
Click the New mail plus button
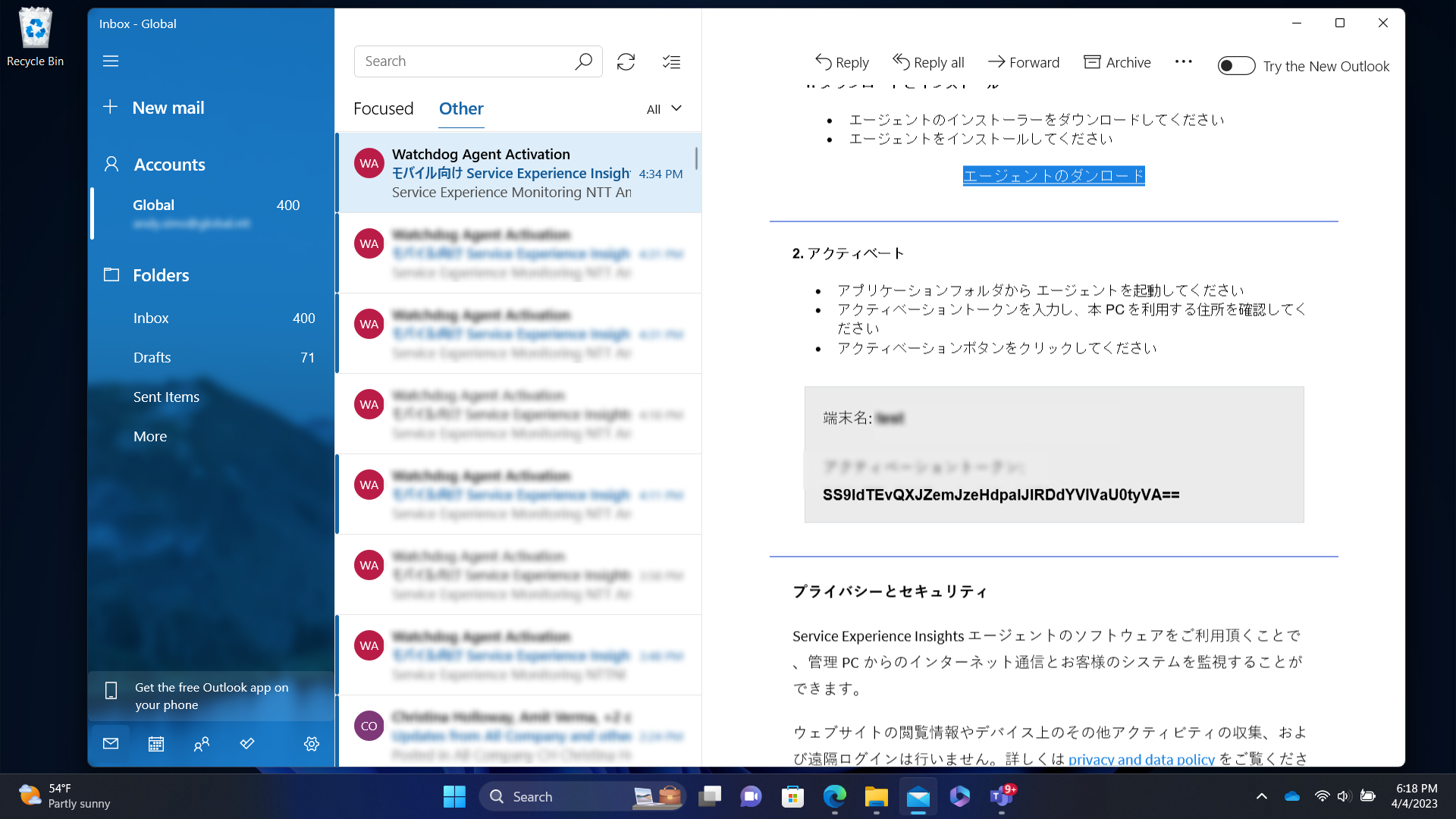(x=110, y=107)
